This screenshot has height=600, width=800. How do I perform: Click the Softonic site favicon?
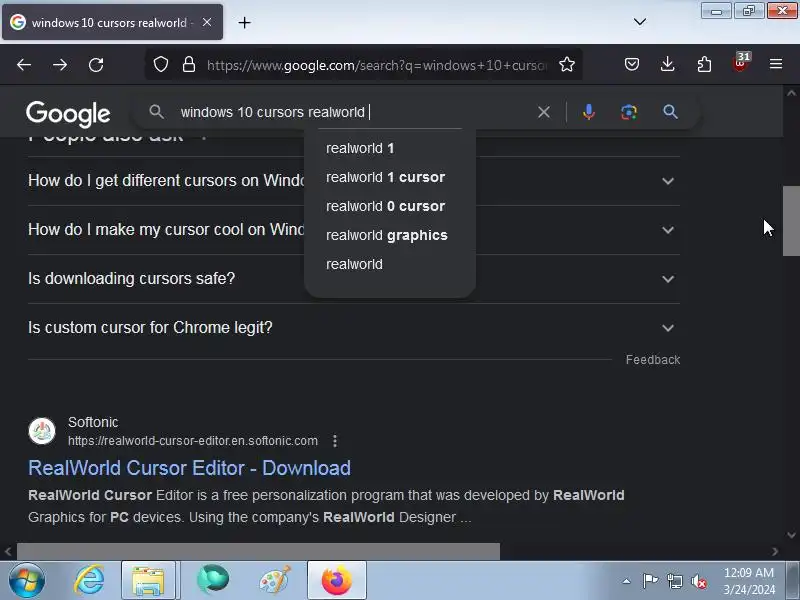pyautogui.click(x=42, y=431)
